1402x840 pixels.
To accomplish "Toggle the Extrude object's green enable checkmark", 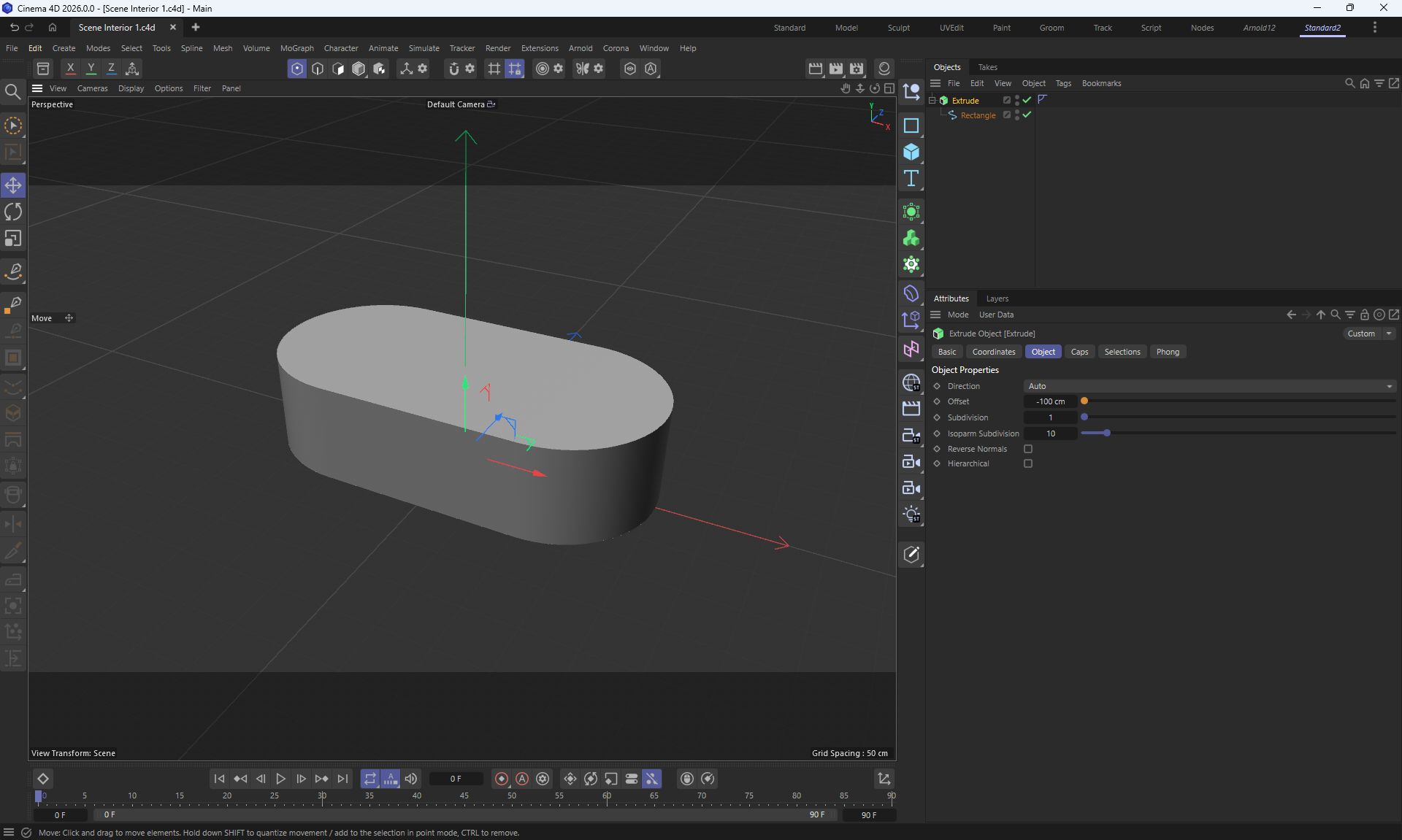I will click(1027, 100).
